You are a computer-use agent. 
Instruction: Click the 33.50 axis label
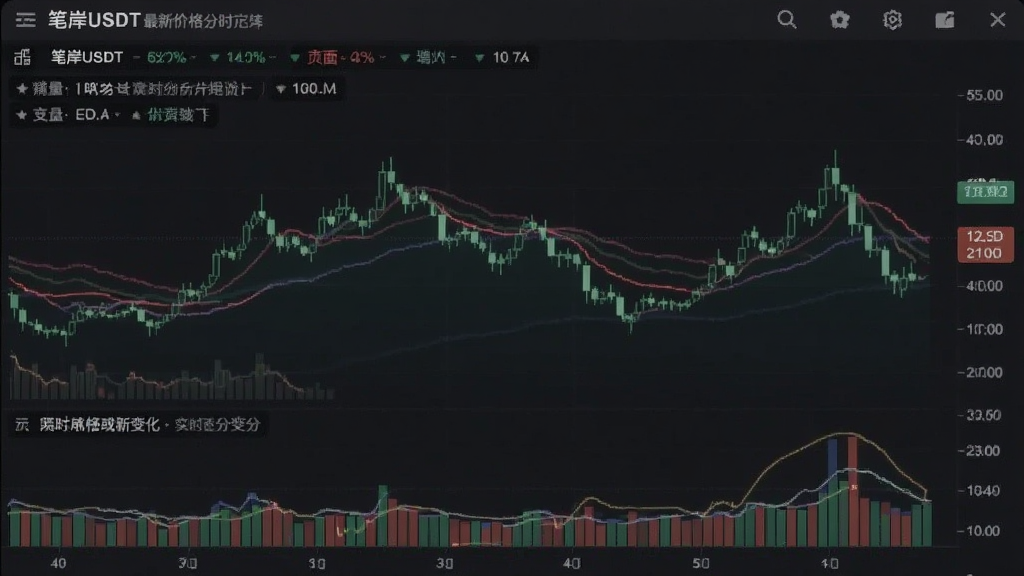point(983,415)
